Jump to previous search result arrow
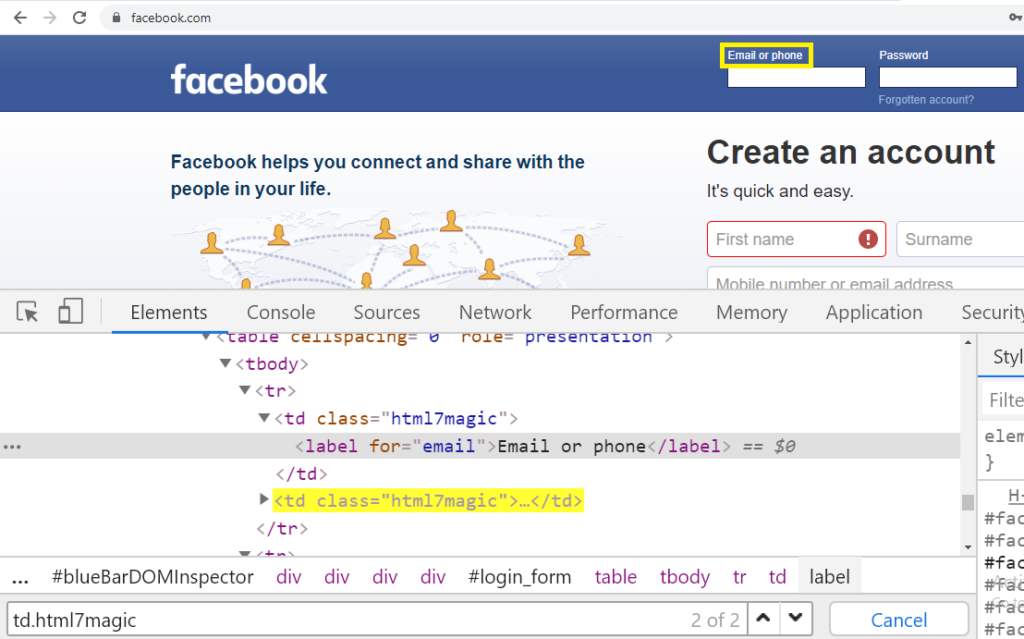 [763, 618]
